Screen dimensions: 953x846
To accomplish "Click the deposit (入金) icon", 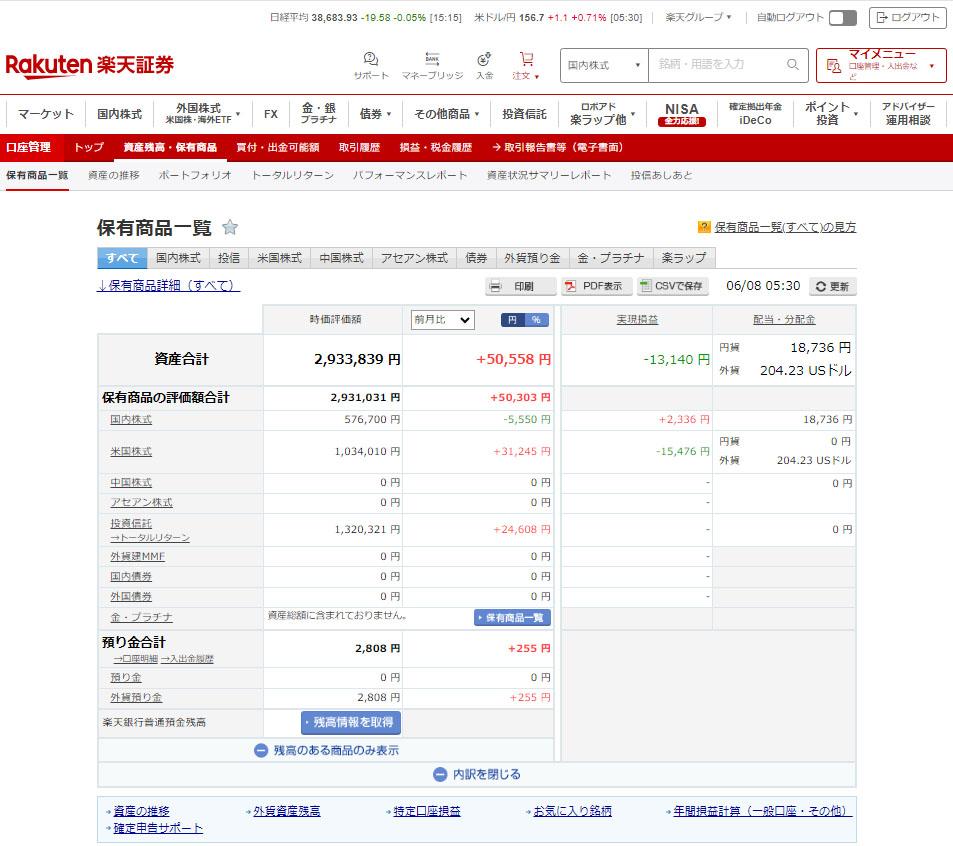I will [484, 59].
